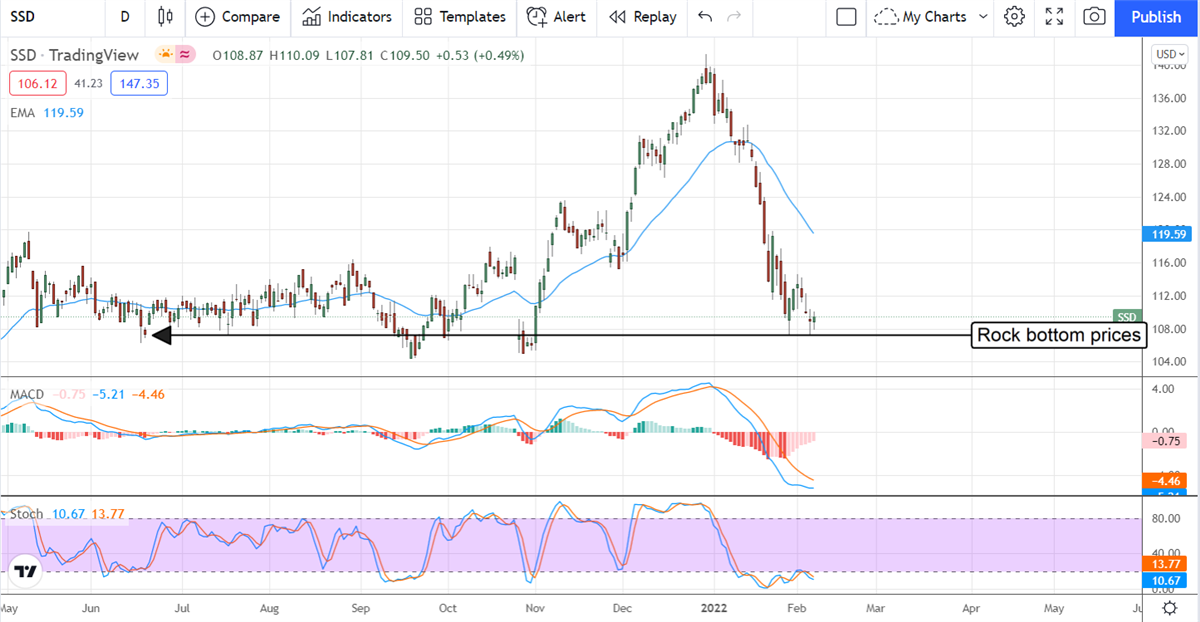1200x622 pixels.
Task: Change the D daily interval
Action: coord(125,16)
